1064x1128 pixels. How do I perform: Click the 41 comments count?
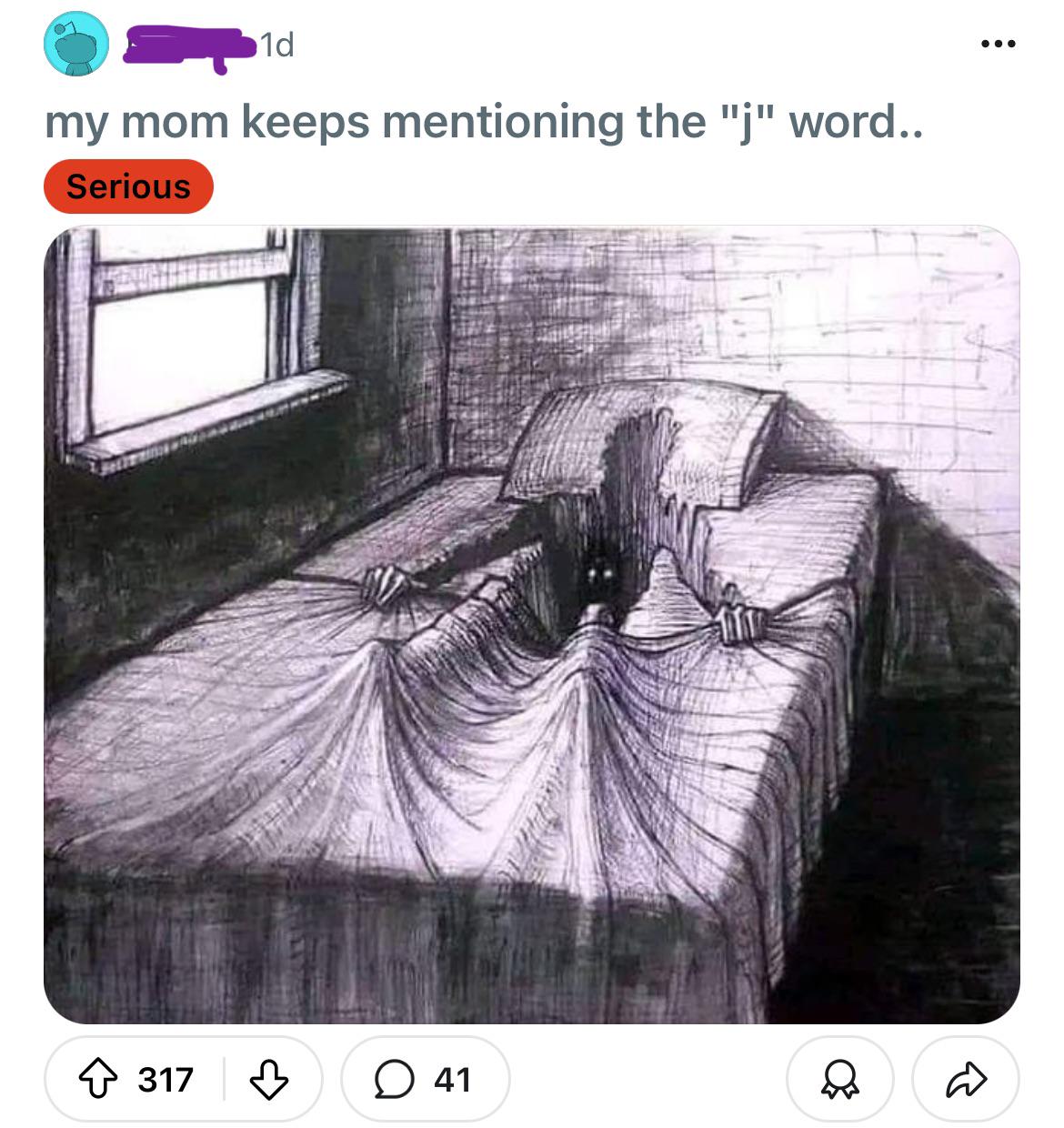click(452, 1080)
